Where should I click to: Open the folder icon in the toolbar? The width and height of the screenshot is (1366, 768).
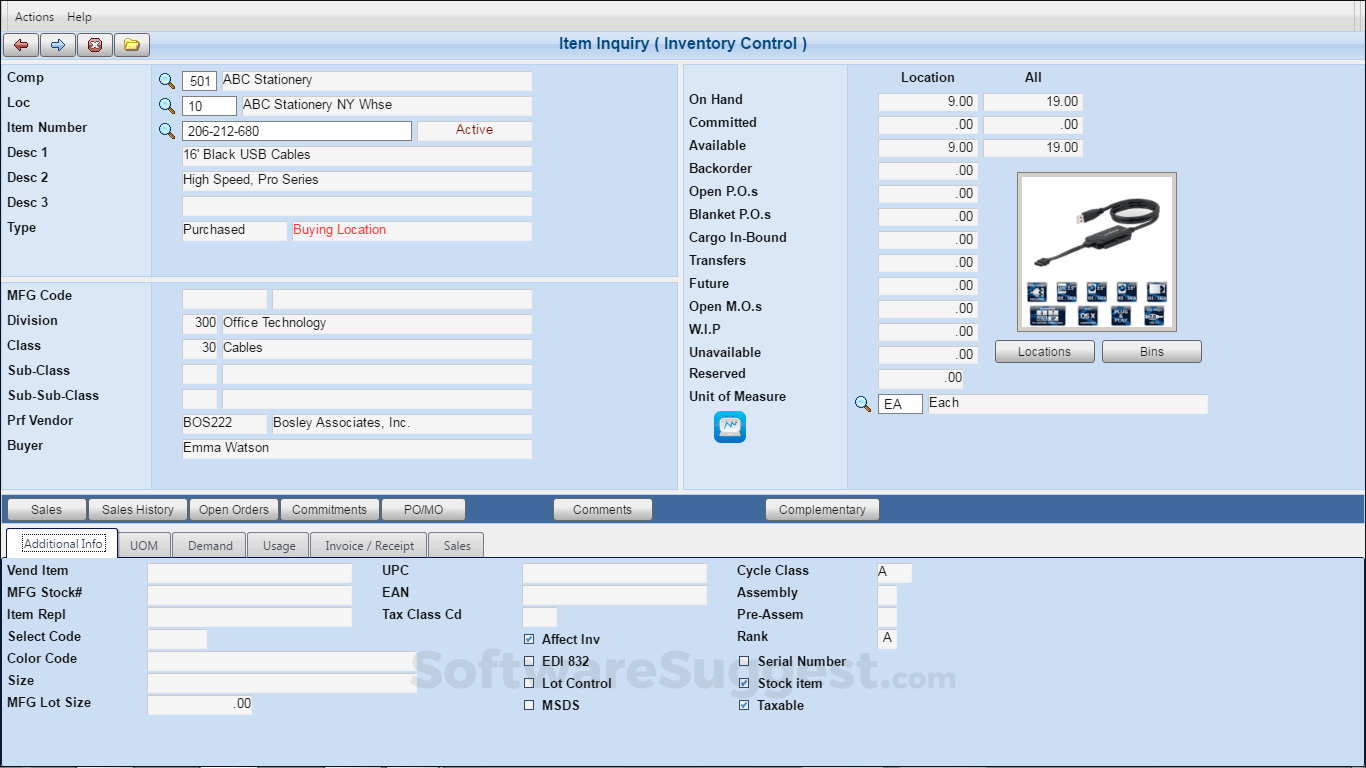click(131, 44)
